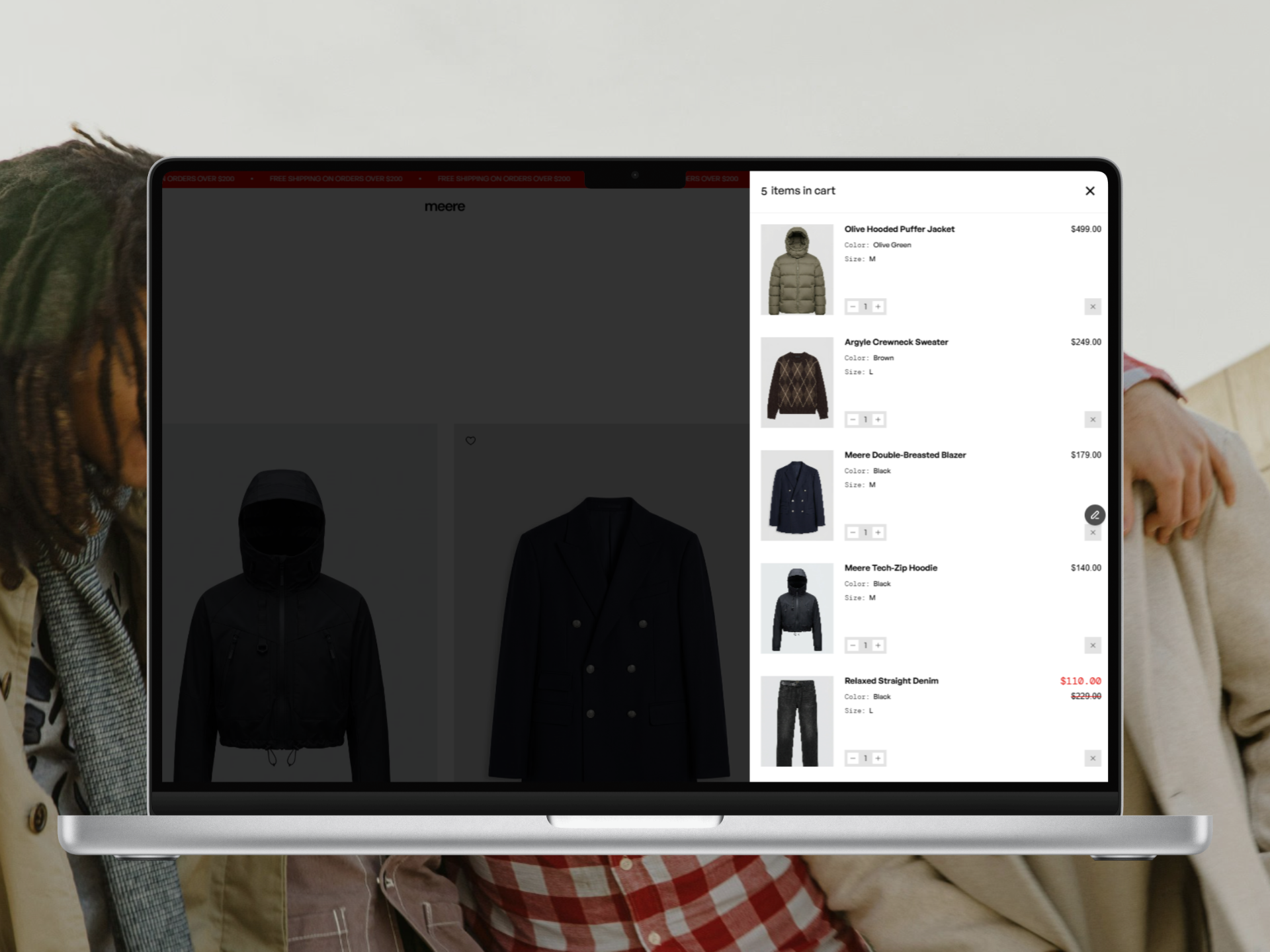The width and height of the screenshot is (1270, 952).
Task: Click the Relaxed Straight Denim product name
Action: (891, 681)
